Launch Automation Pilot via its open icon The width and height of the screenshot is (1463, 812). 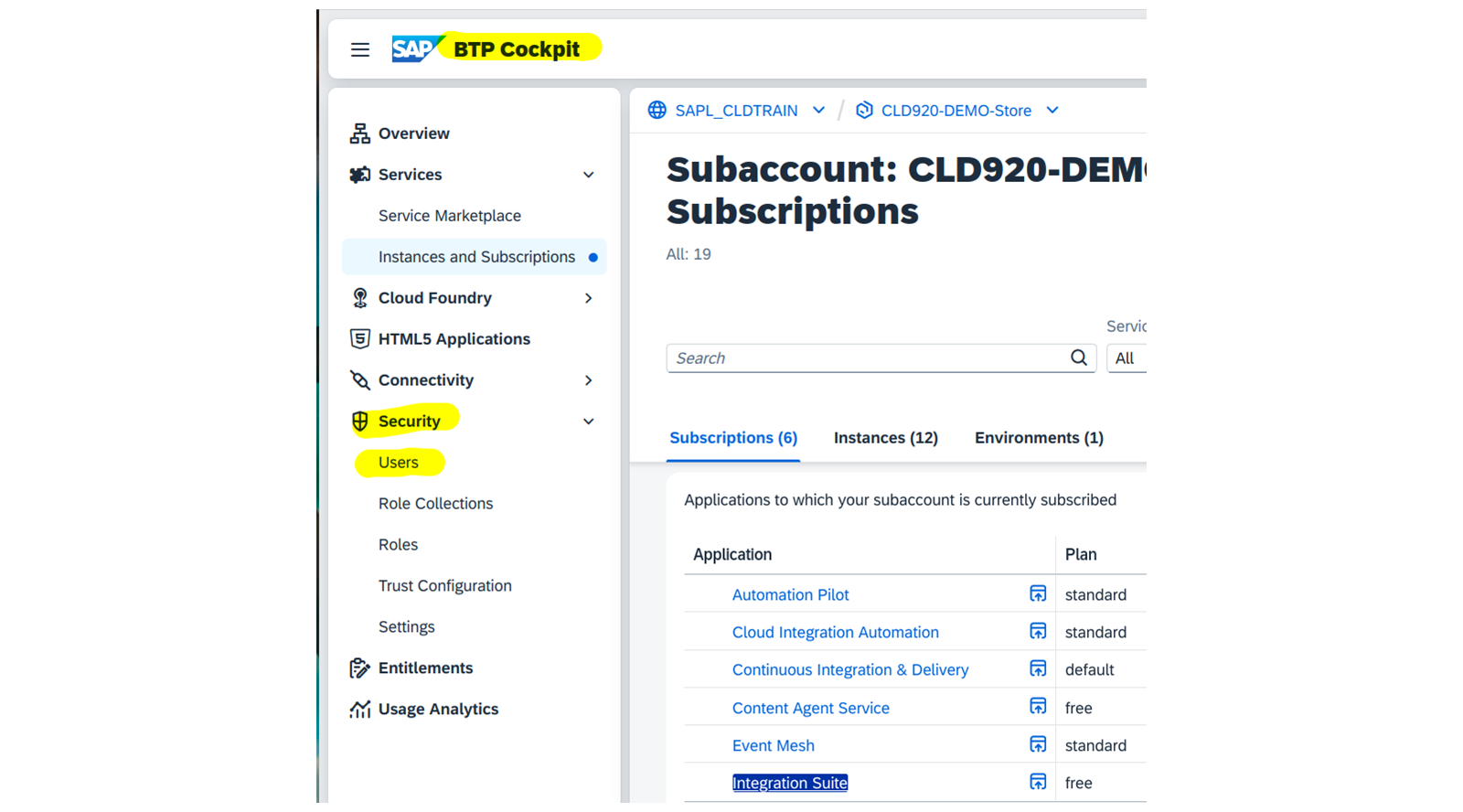[1038, 594]
